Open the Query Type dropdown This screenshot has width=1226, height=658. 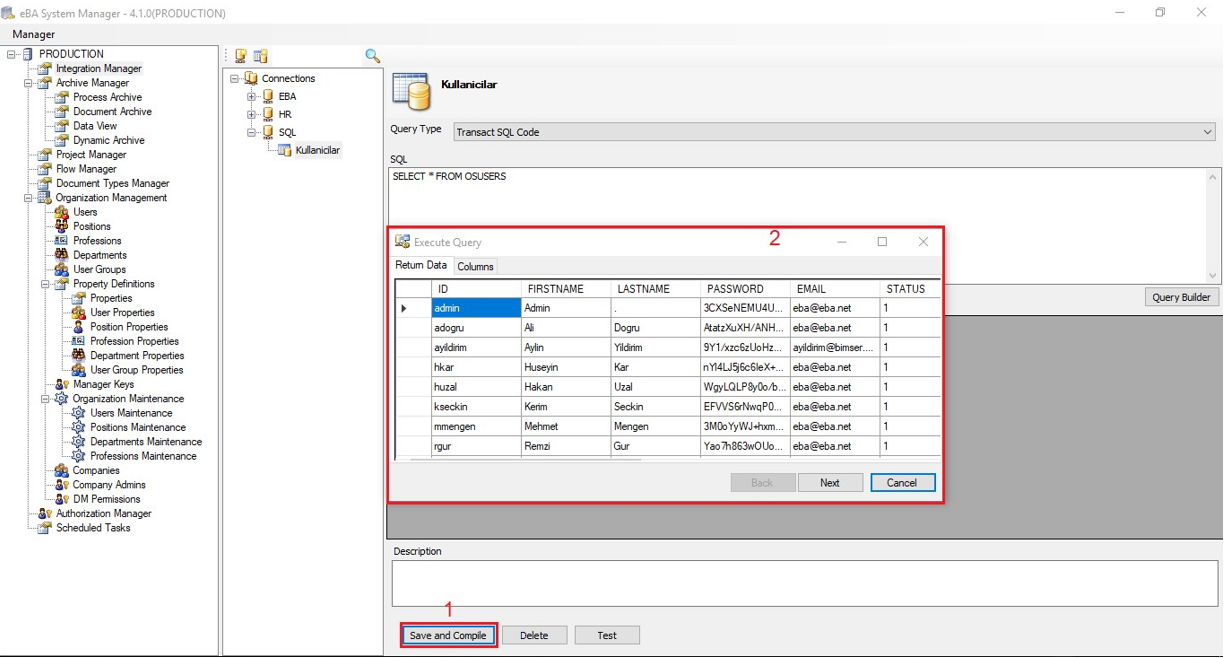(x=1208, y=132)
